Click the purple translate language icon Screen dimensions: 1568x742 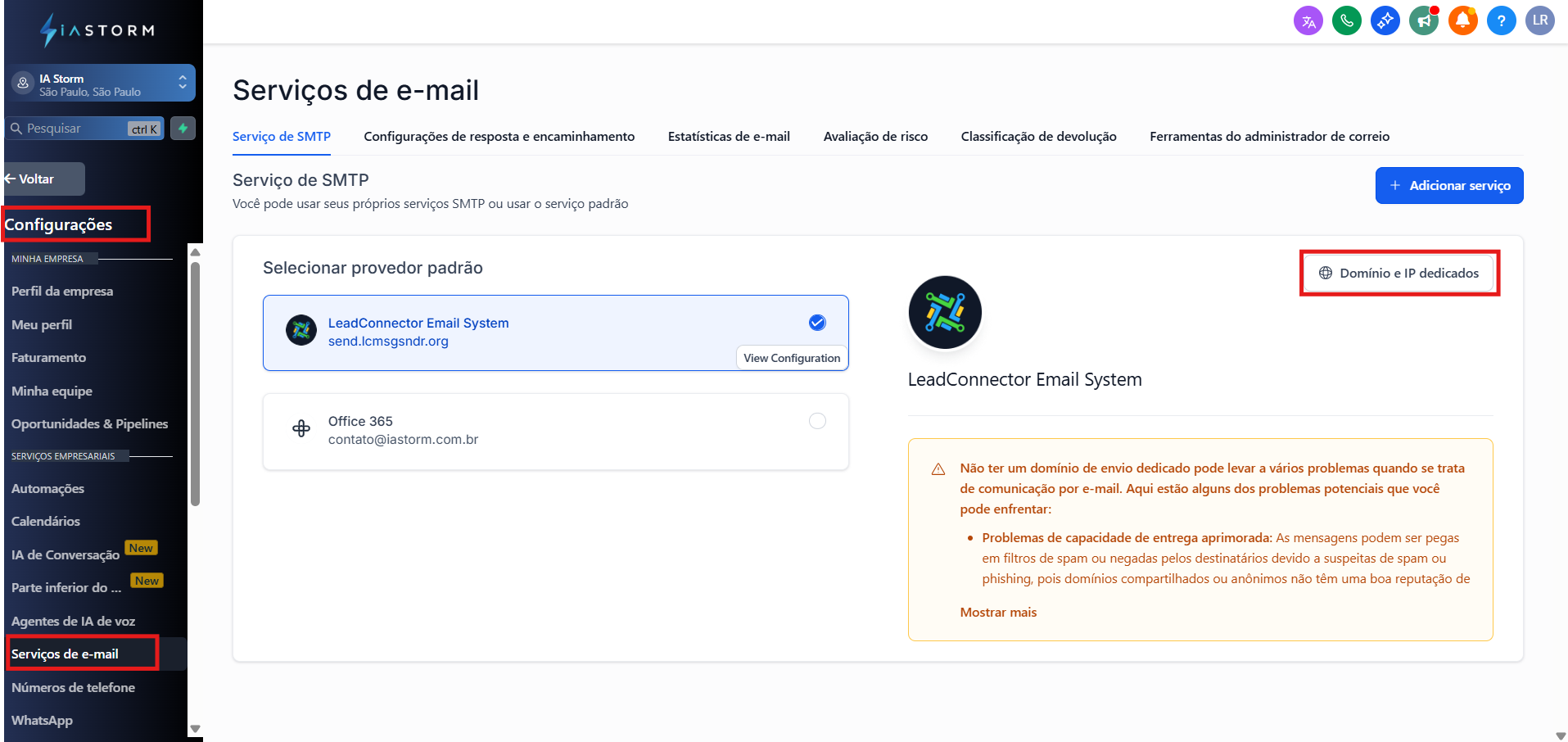click(1308, 21)
